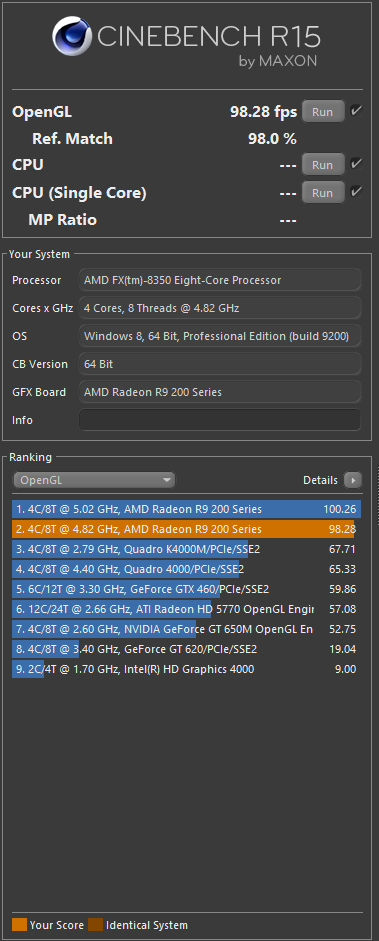The image size is (379, 941).
Task: Select GFX Board field Radeon R9 200
Action: (x=219, y=392)
